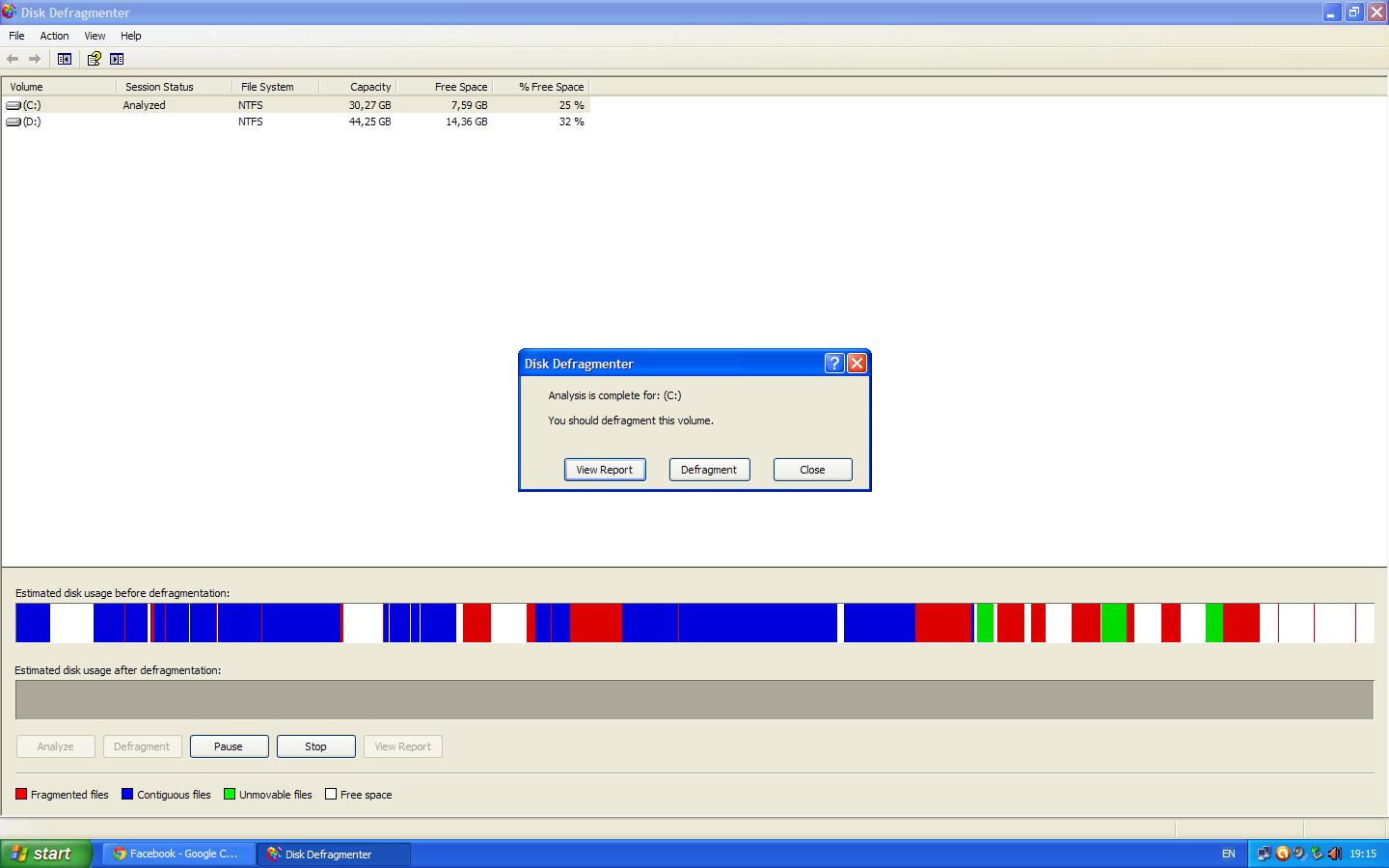Viewport: 1389px width, 868px height.
Task: Open the Windows Start menu
Action: 46,854
